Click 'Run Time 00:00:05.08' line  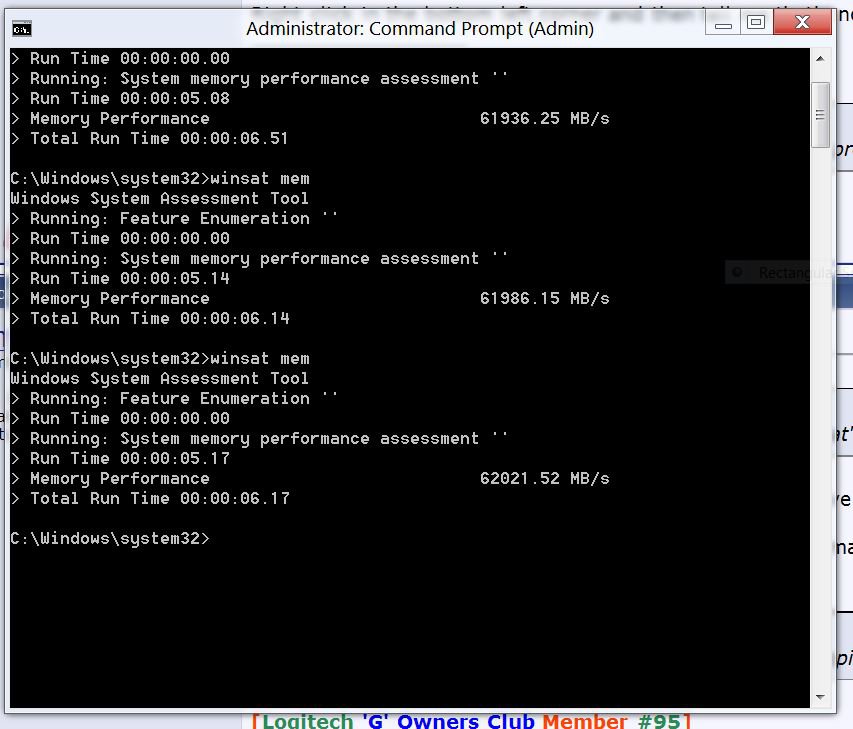tap(120, 98)
